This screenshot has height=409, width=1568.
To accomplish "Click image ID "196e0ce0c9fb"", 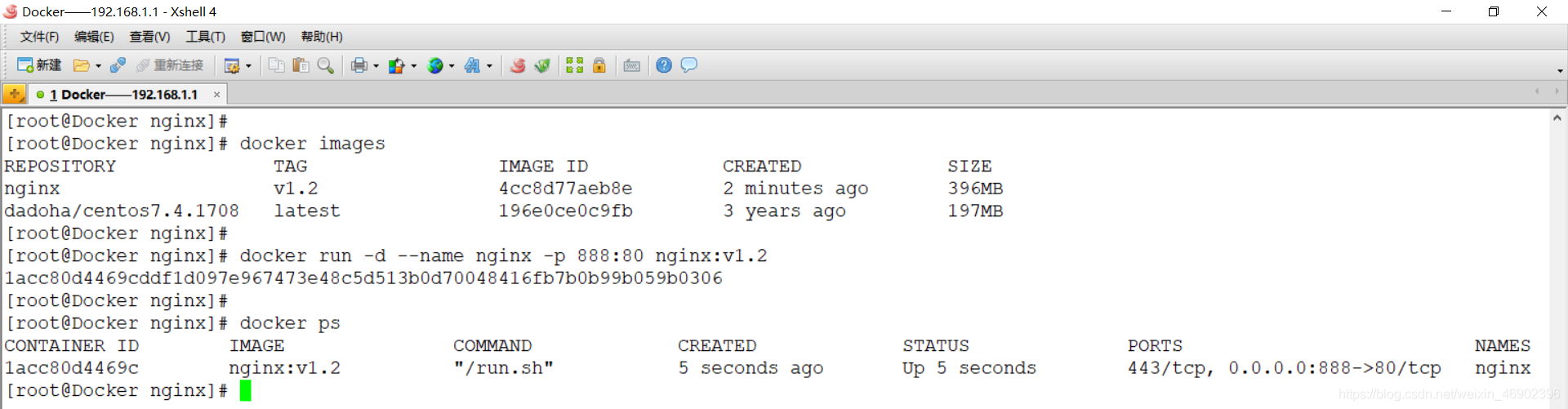I will 565,211.
